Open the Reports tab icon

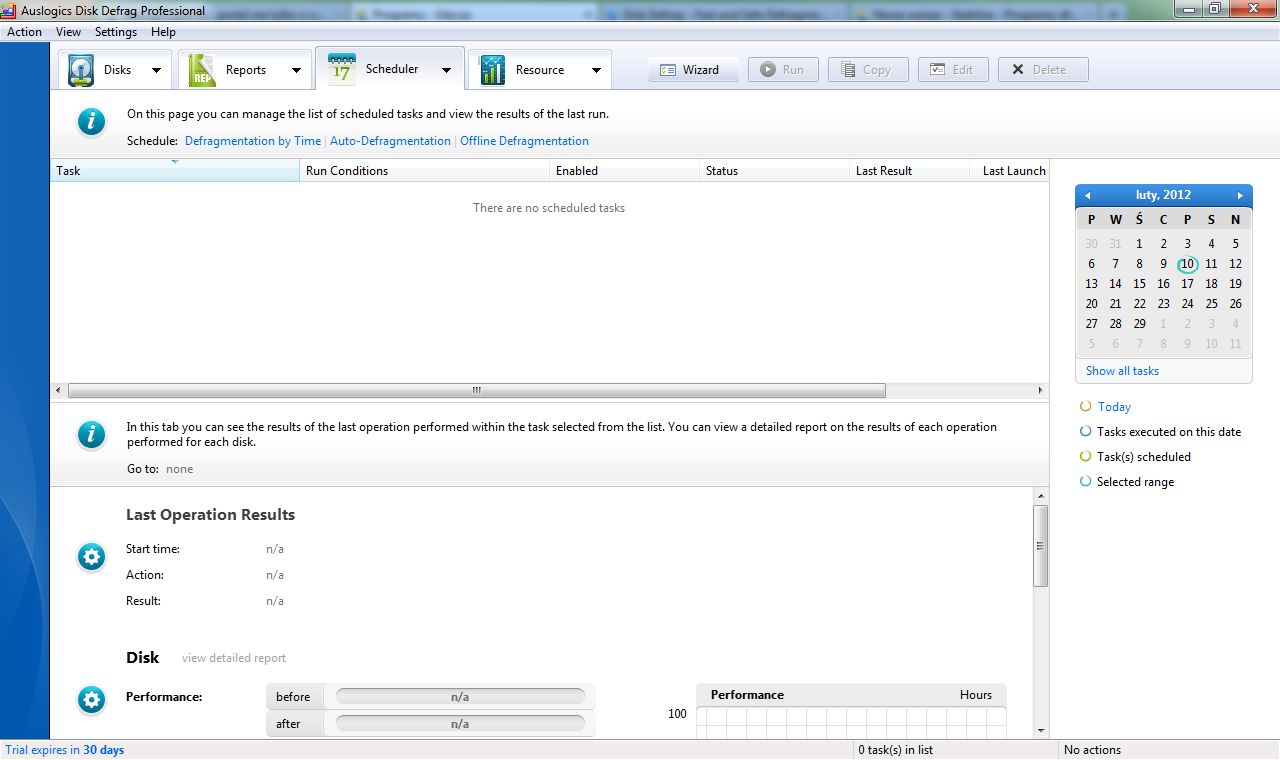point(201,70)
